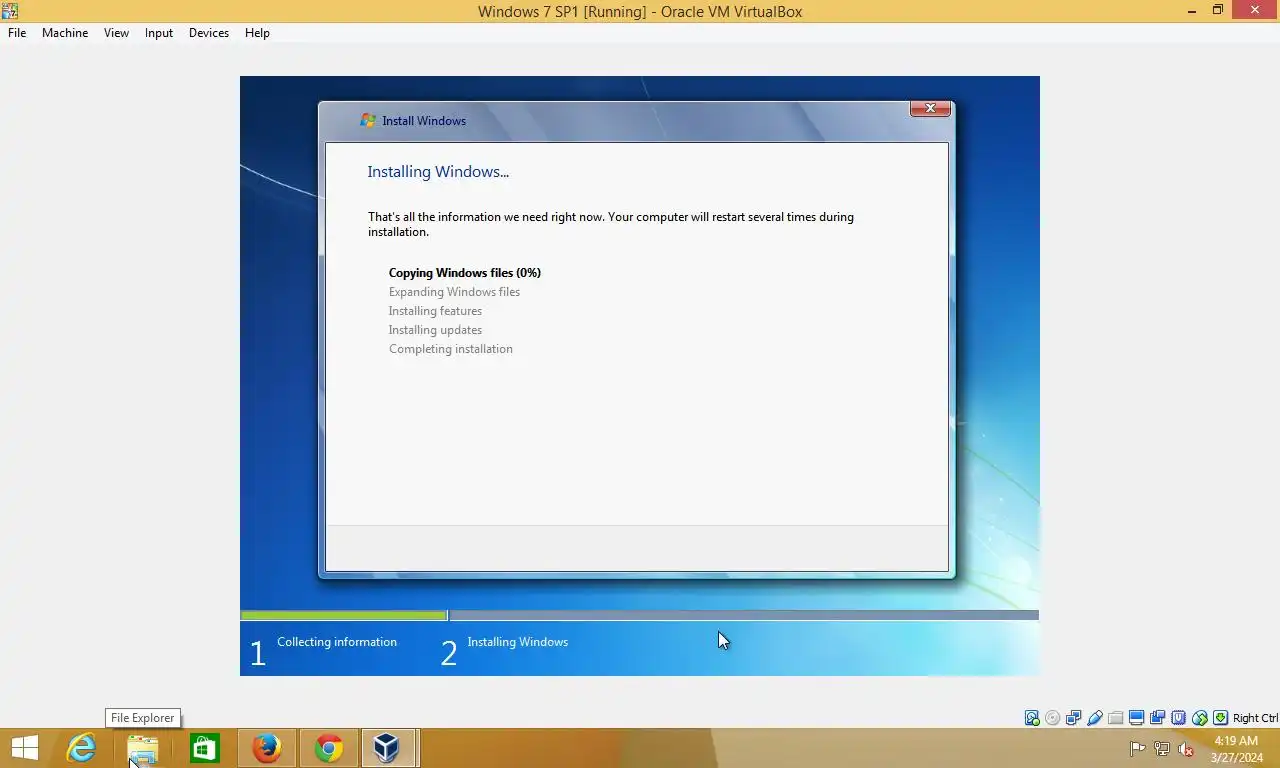Click the Expanding Windows files step
Screen dimensions: 1280x768
pos(454,292)
